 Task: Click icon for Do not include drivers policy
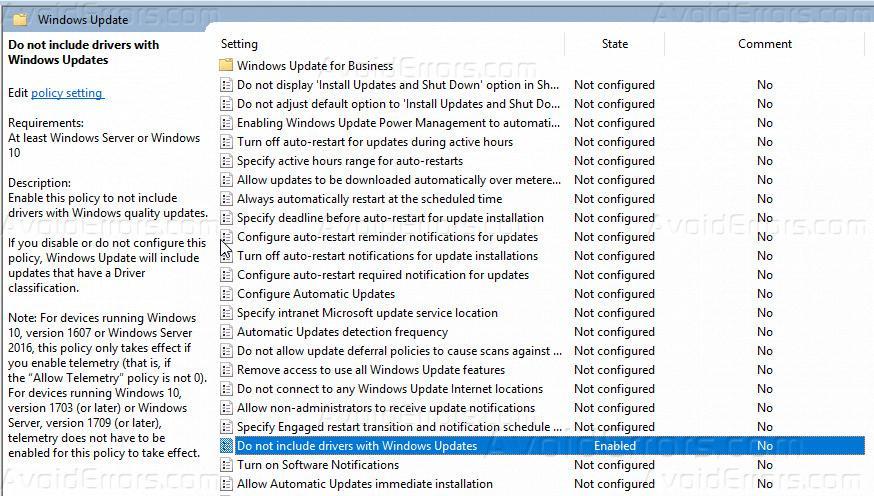226,446
